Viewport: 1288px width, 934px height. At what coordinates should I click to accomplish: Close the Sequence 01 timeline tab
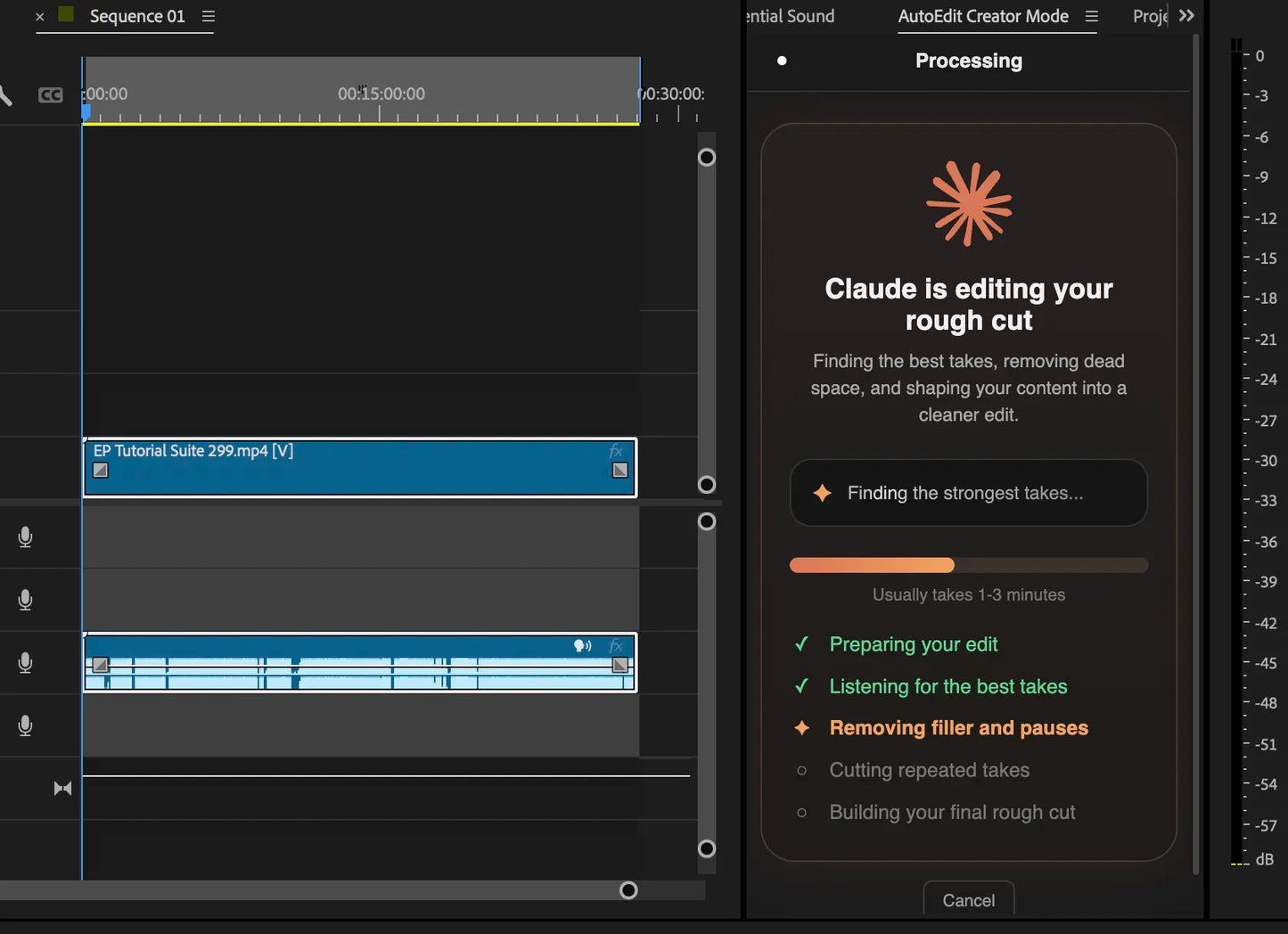tap(39, 16)
